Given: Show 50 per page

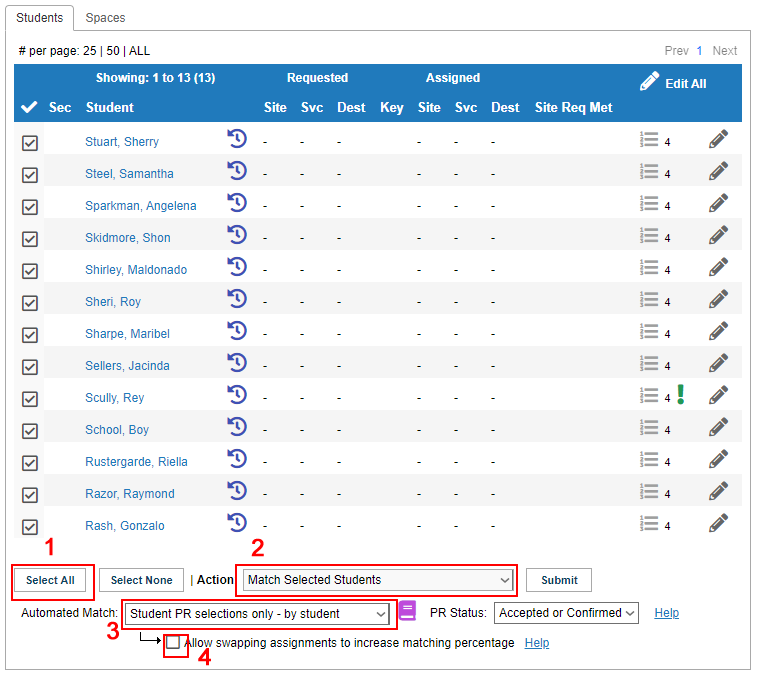Looking at the screenshot, I should click(x=113, y=51).
